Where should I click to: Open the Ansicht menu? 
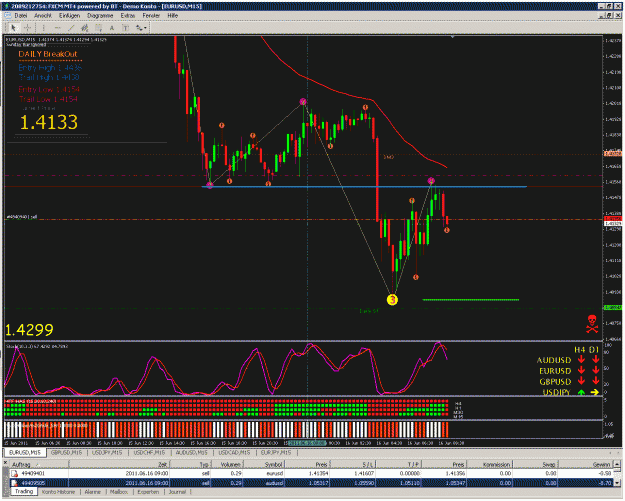point(43,16)
